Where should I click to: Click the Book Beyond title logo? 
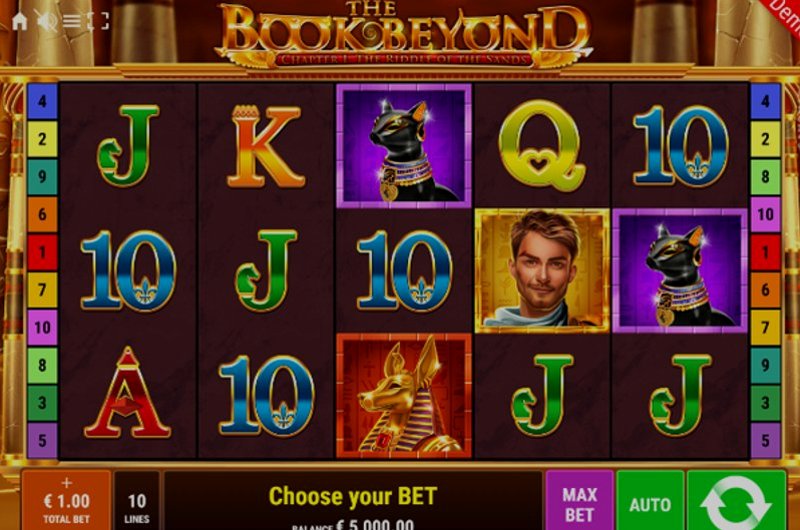click(x=404, y=35)
